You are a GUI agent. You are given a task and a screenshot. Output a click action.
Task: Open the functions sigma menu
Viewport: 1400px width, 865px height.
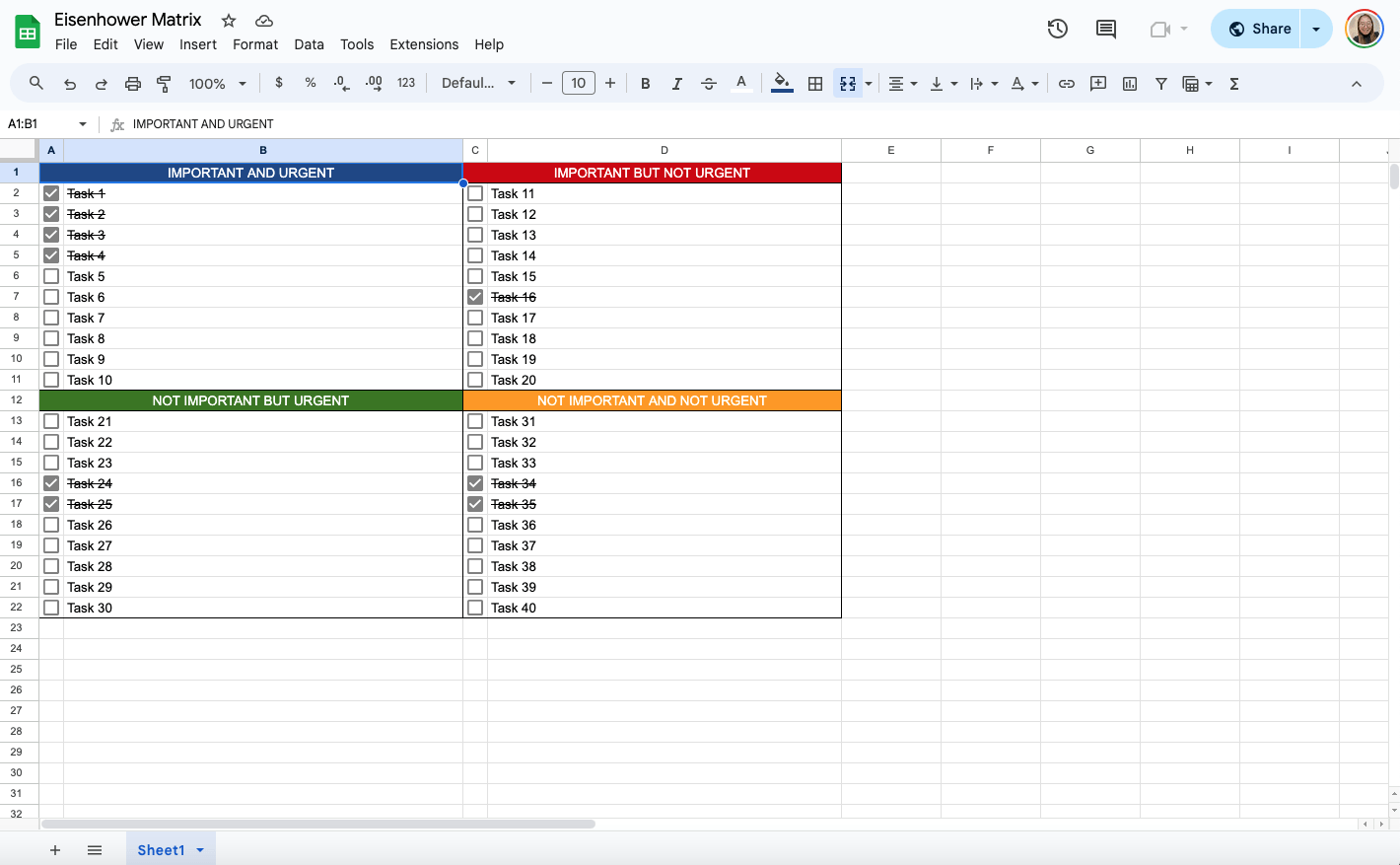(1234, 84)
